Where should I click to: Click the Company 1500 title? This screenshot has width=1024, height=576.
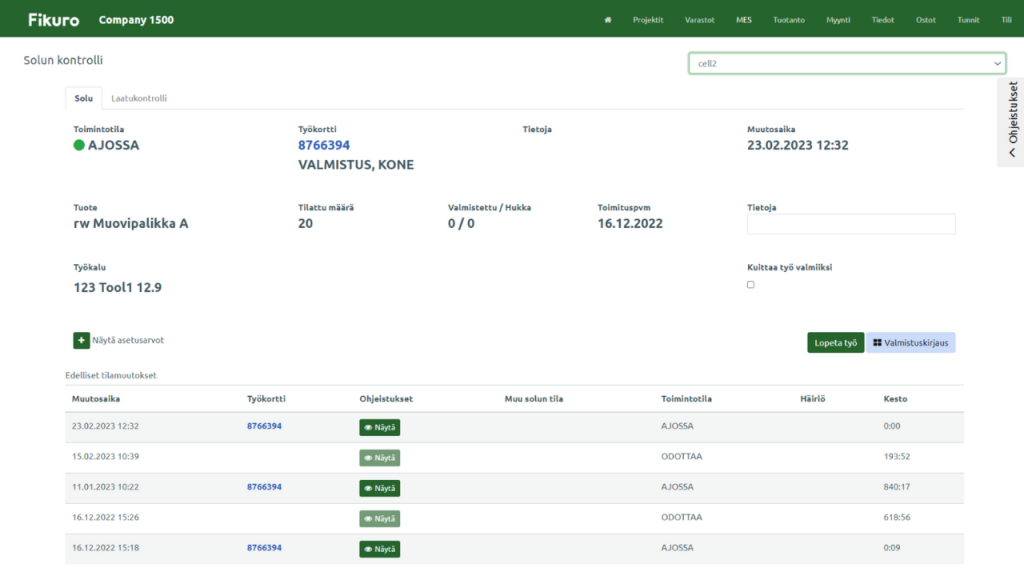point(136,20)
